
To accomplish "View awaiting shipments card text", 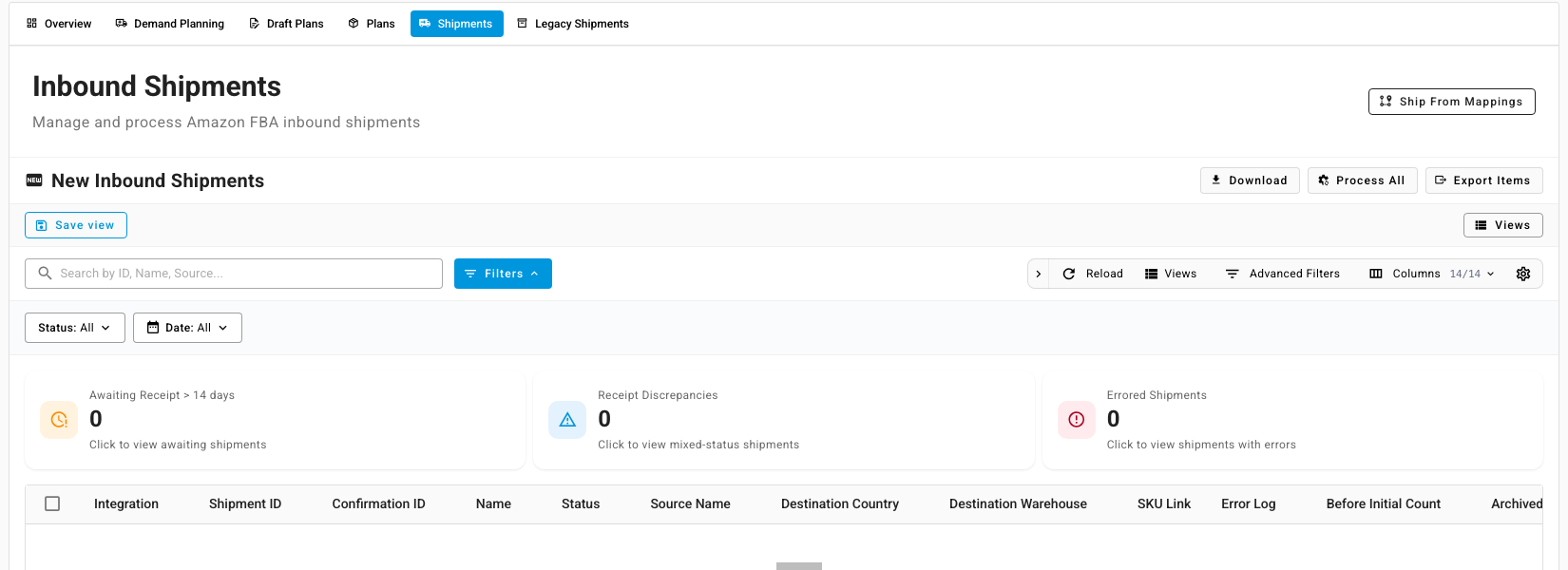I will click(x=178, y=445).
